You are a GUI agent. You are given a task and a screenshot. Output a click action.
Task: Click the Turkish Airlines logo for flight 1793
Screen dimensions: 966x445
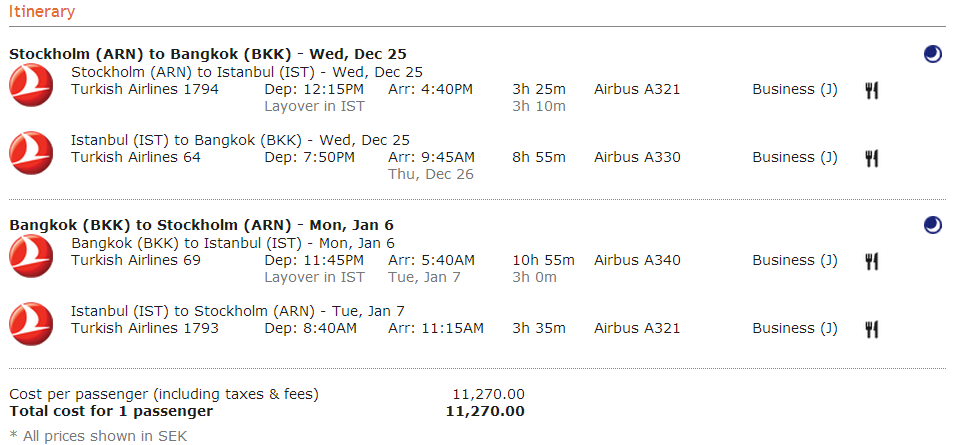click(31, 324)
